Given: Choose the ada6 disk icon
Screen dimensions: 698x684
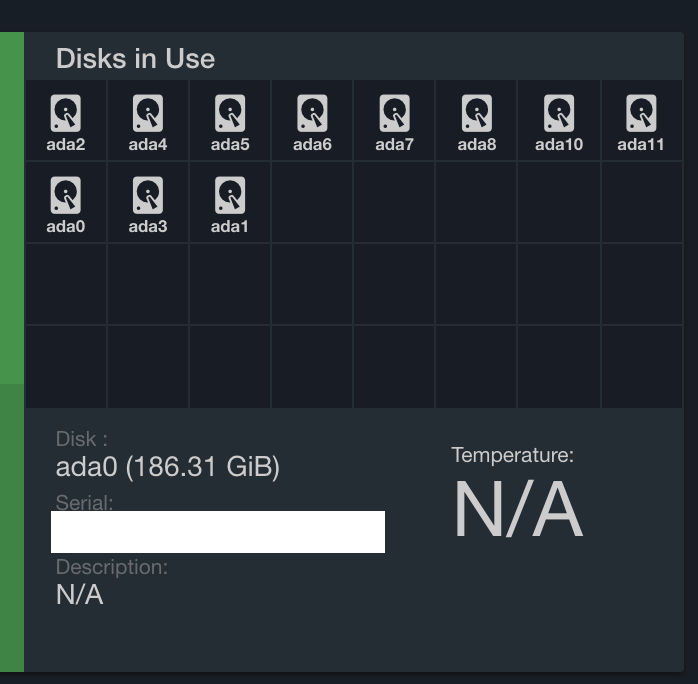Looking at the screenshot, I should 312,113.
